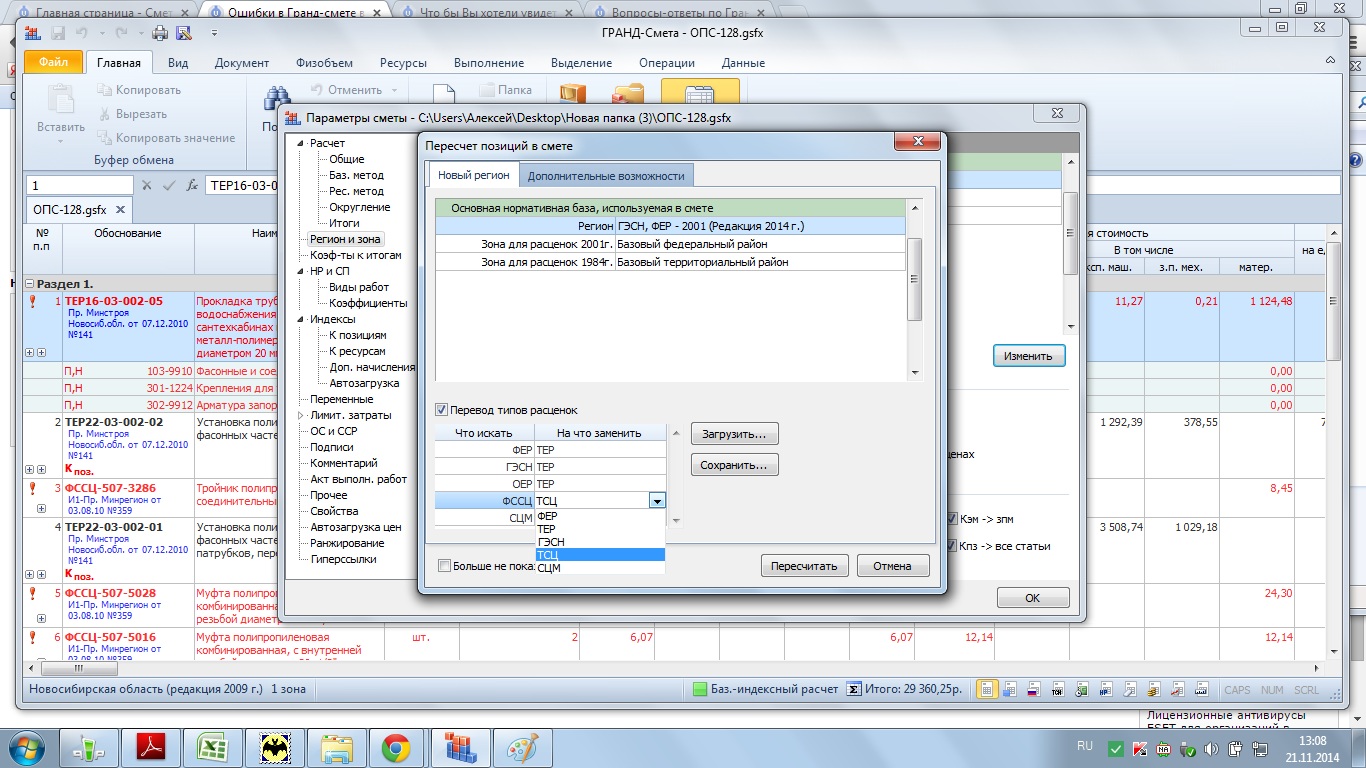Open the Выполнение ribbon tab
Screen dimensions: 1366x768
click(x=489, y=63)
